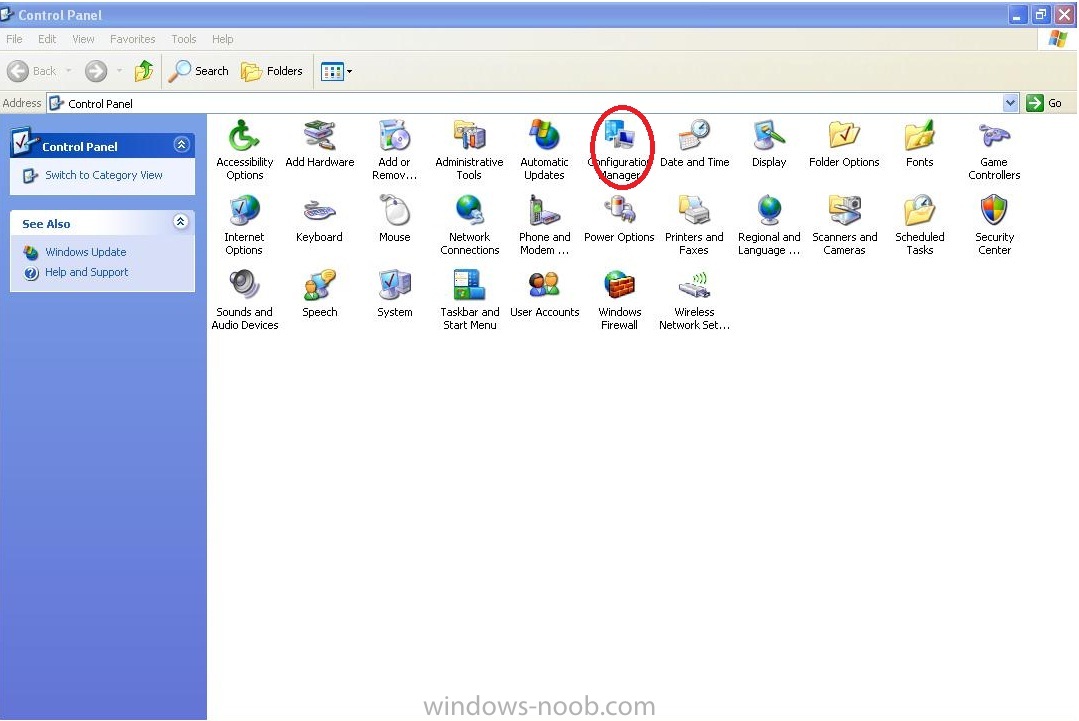This screenshot has width=1079, height=721.
Task: Open Date and Time icon
Action: (694, 143)
